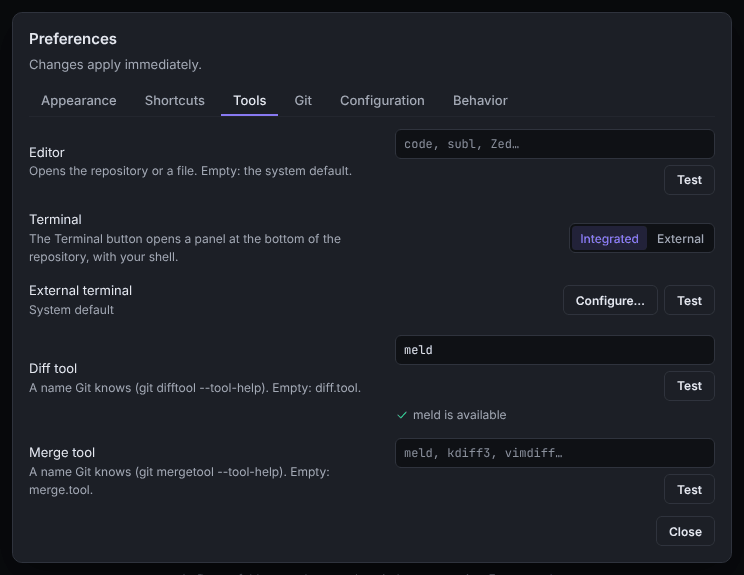Switch to the Appearance tab
The width and height of the screenshot is (744, 575).
tap(79, 101)
